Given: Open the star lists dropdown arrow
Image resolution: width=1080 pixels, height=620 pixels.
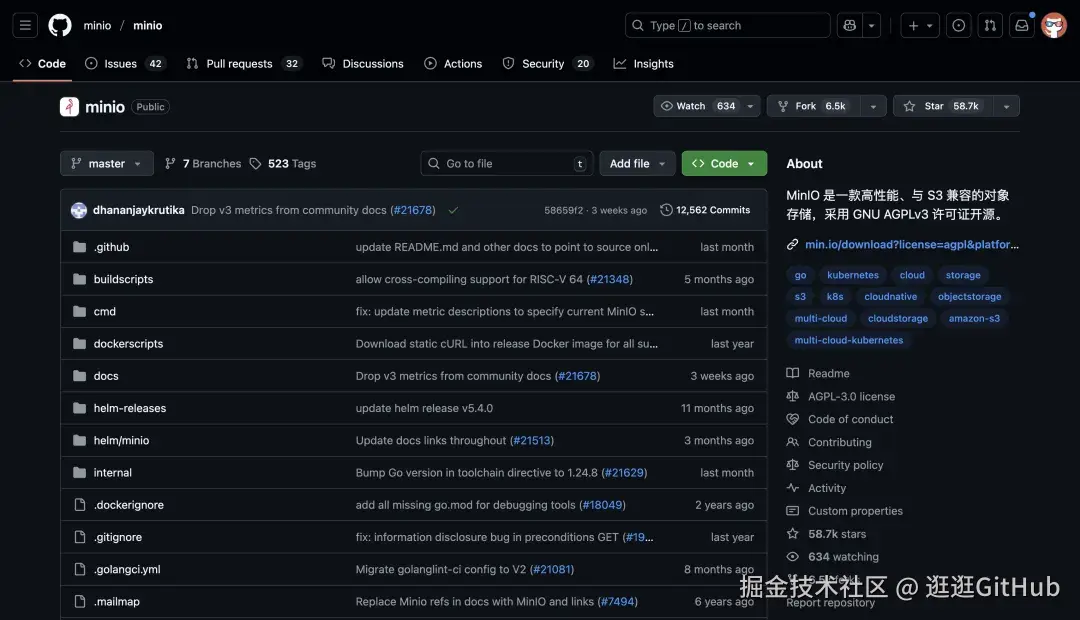Looking at the screenshot, I should coord(1006,106).
